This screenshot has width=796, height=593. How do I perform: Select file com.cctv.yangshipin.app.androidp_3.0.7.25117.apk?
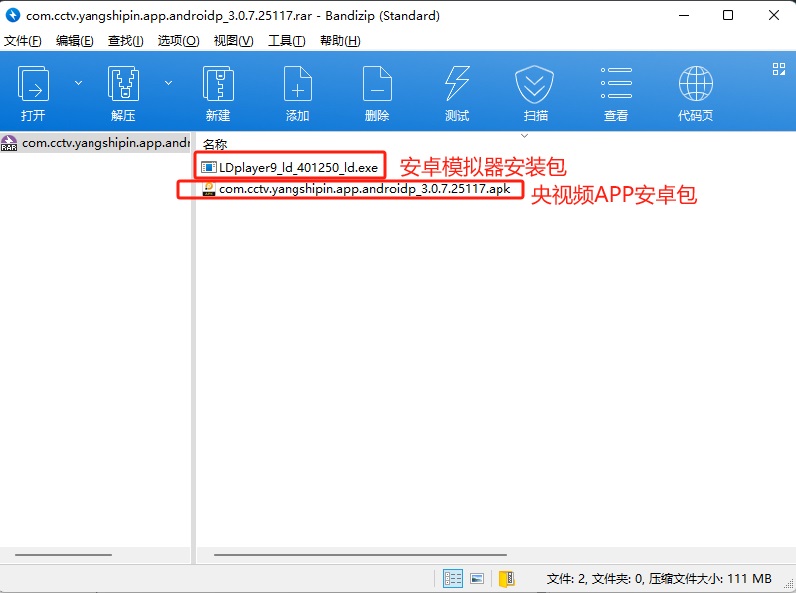point(356,189)
